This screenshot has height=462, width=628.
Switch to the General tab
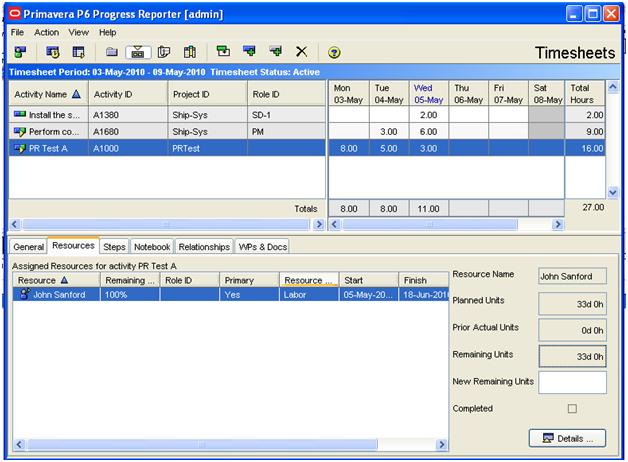[28, 247]
